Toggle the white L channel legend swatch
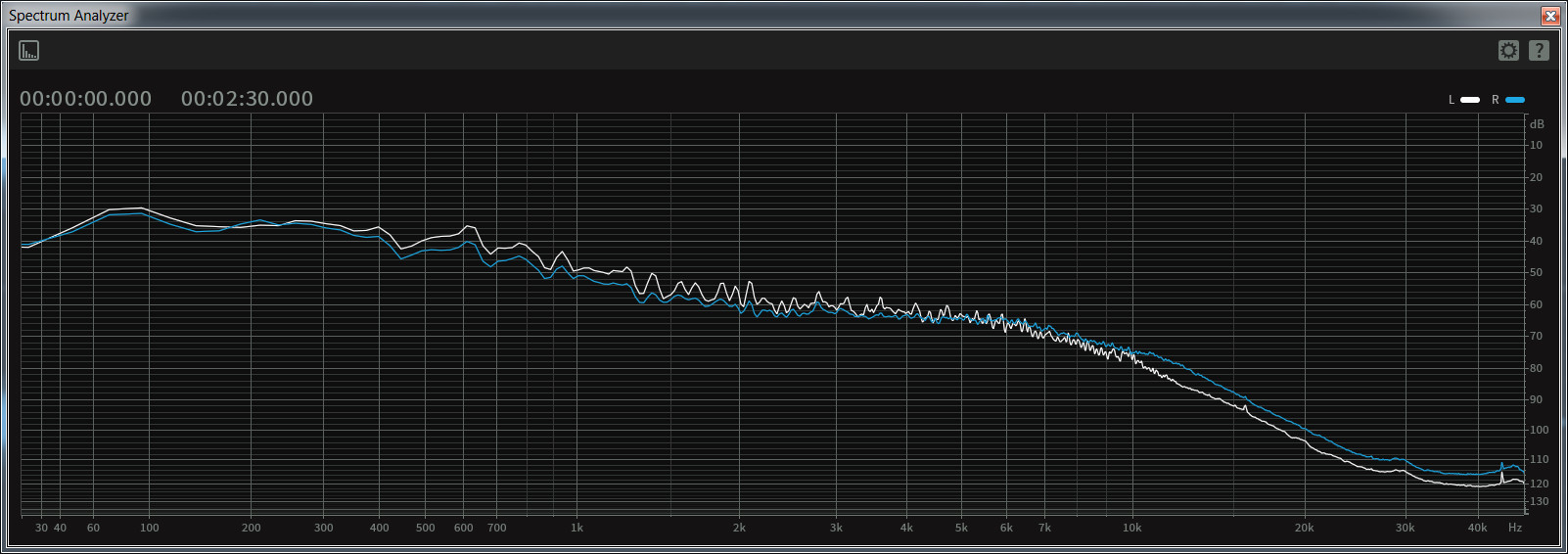1568x554 pixels. click(1470, 100)
